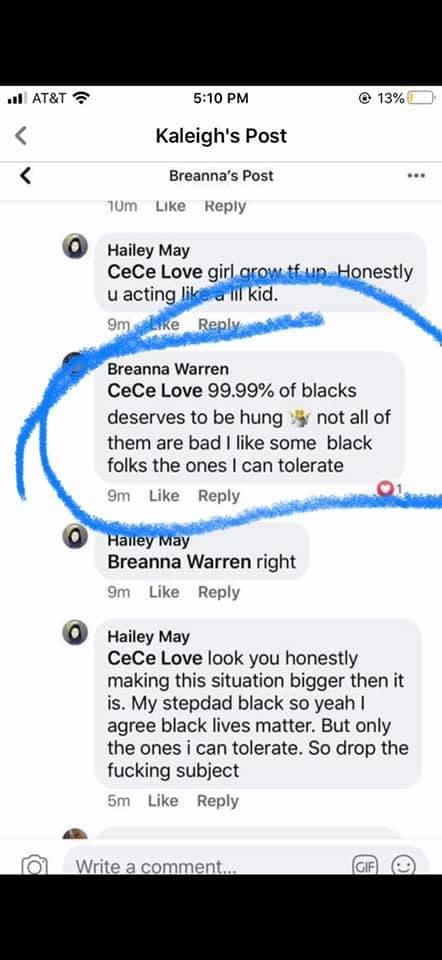
Task: Like the 5m old Hailey May comment
Action: [x=165, y=800]
